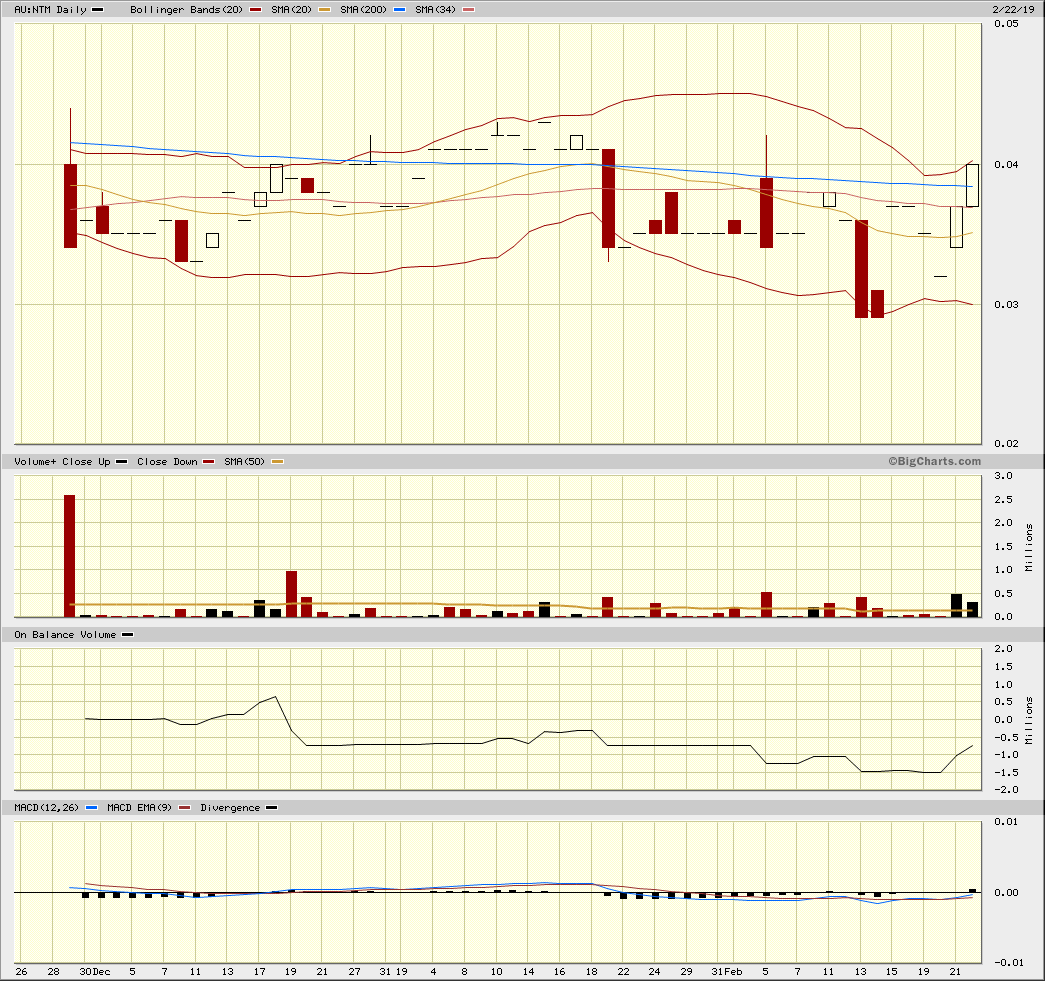
Task: Click the final hollow candlestick on the price chart
Action: point(972,185)
